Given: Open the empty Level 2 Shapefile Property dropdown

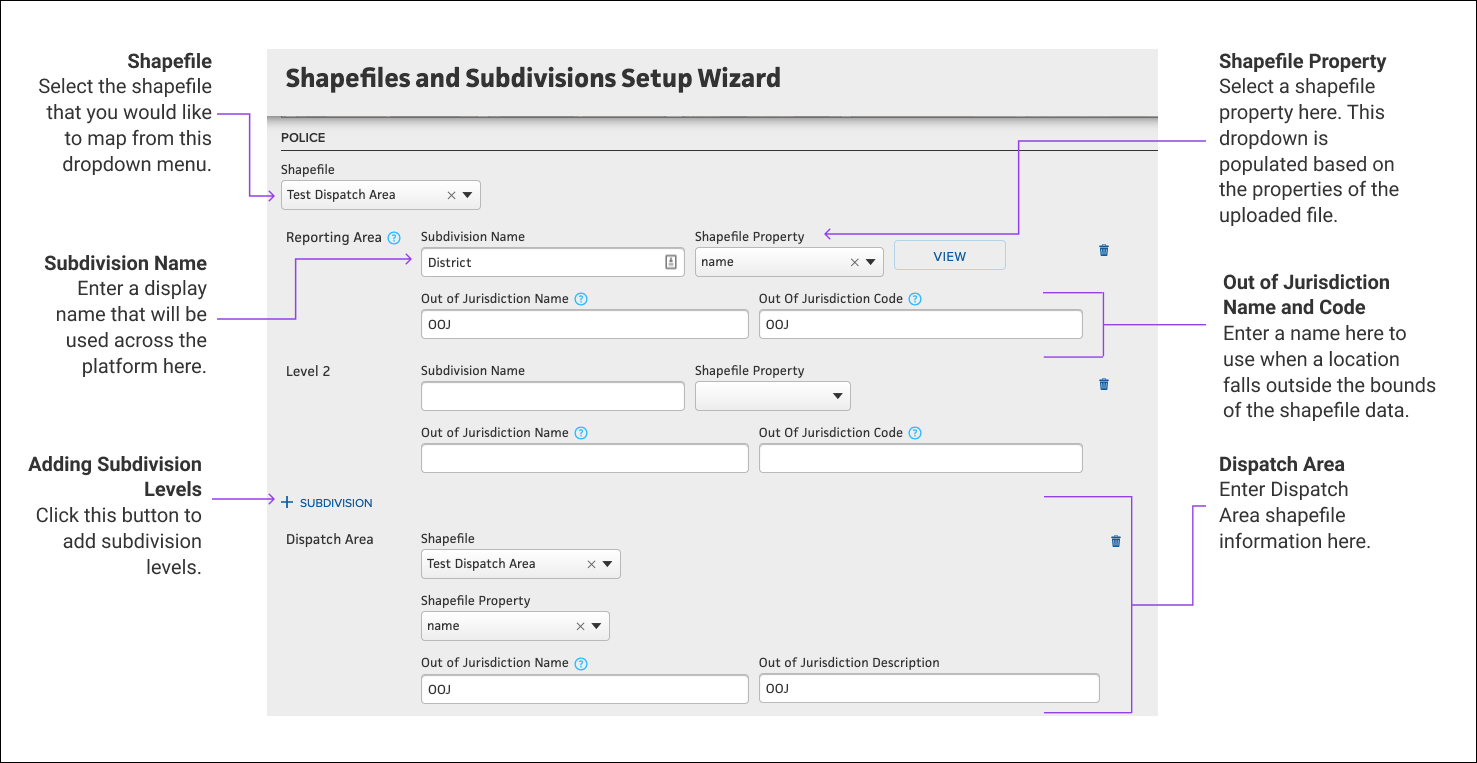Looking at the screenshot, I should (837, 397).
